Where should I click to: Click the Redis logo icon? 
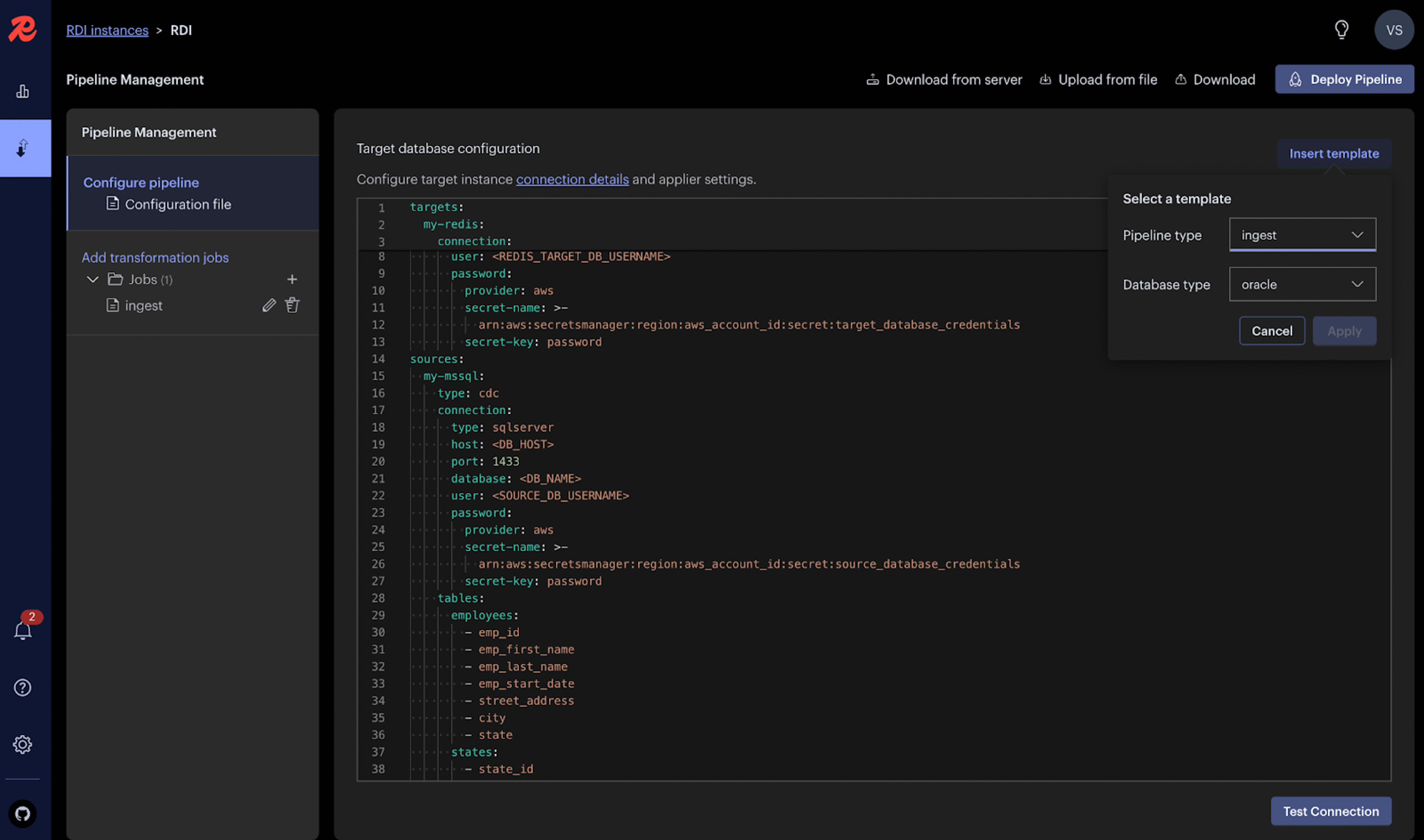(23, 29)
